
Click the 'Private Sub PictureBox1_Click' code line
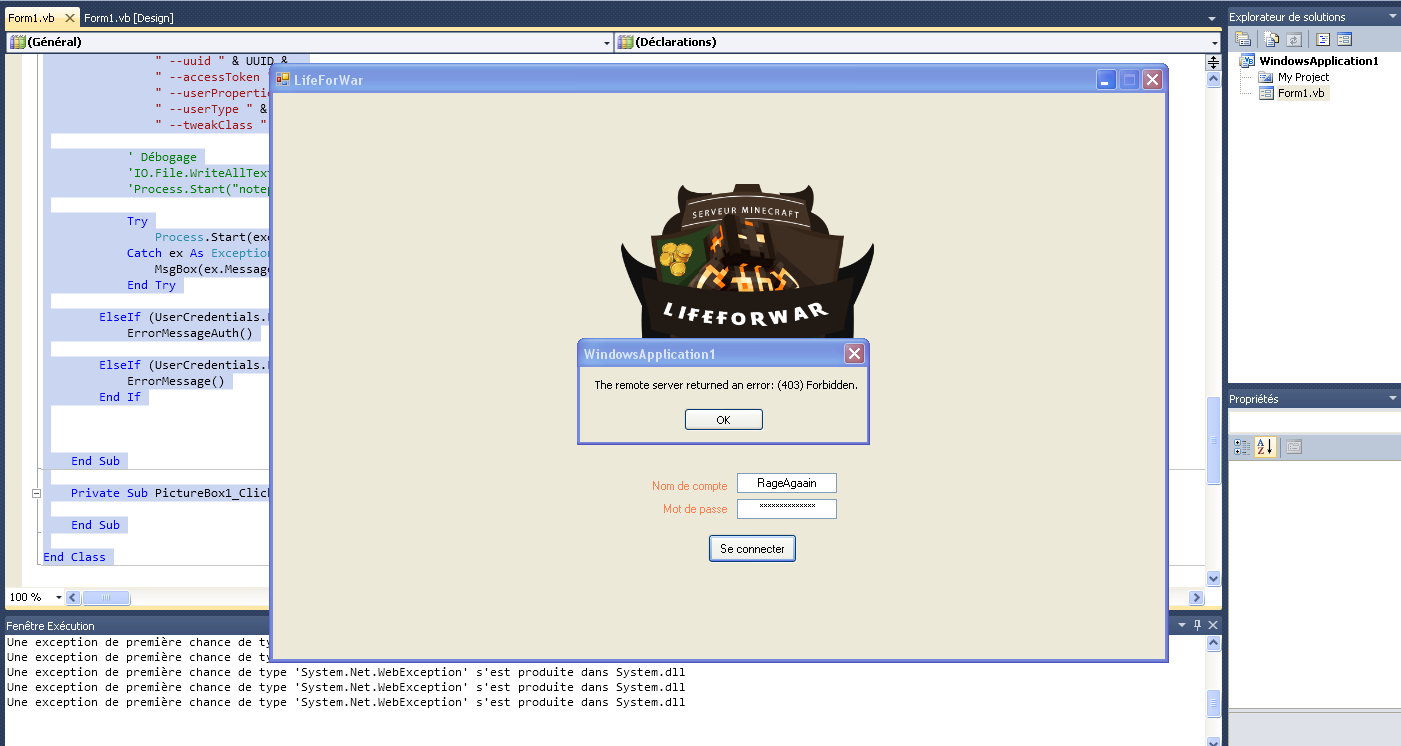coord(171,493)
